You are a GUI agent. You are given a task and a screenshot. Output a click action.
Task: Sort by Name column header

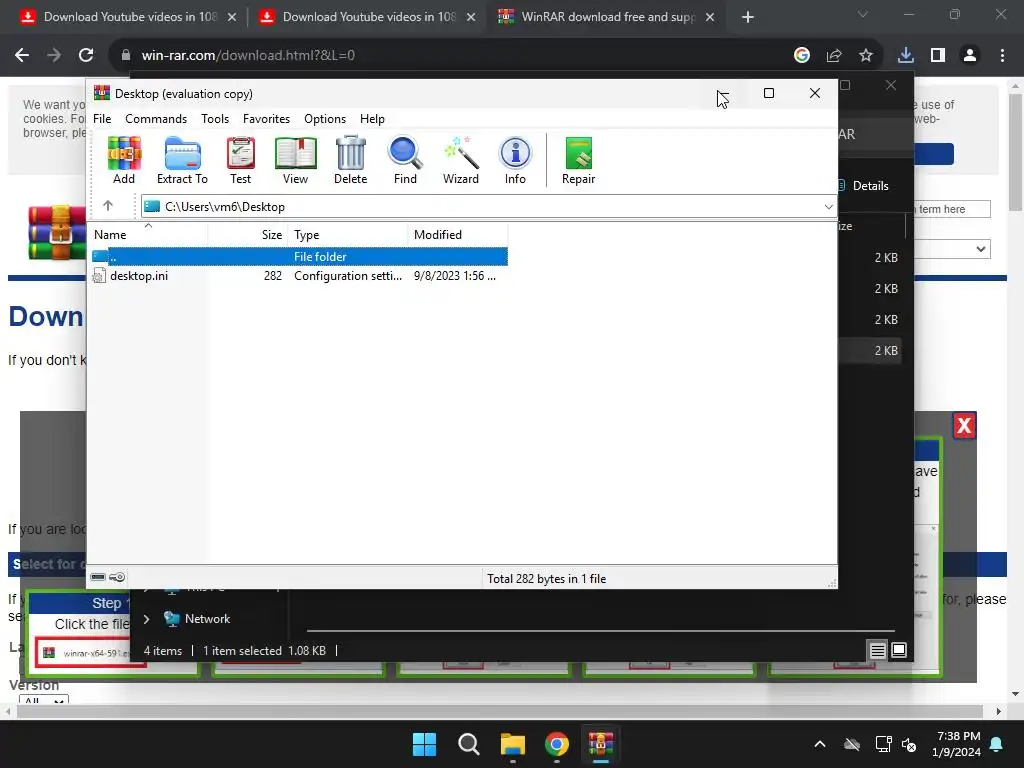tap(148, 234)
